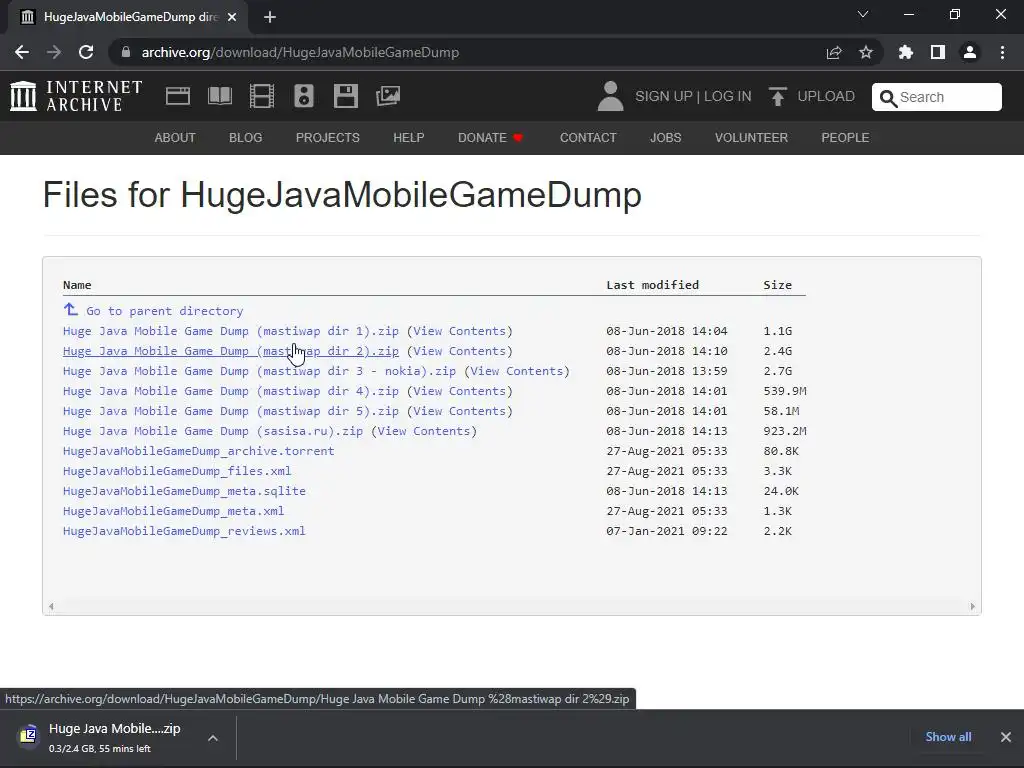Click the browser forward arrow
The width and height of the screenshot is (1024, 768).
point(54,52)
